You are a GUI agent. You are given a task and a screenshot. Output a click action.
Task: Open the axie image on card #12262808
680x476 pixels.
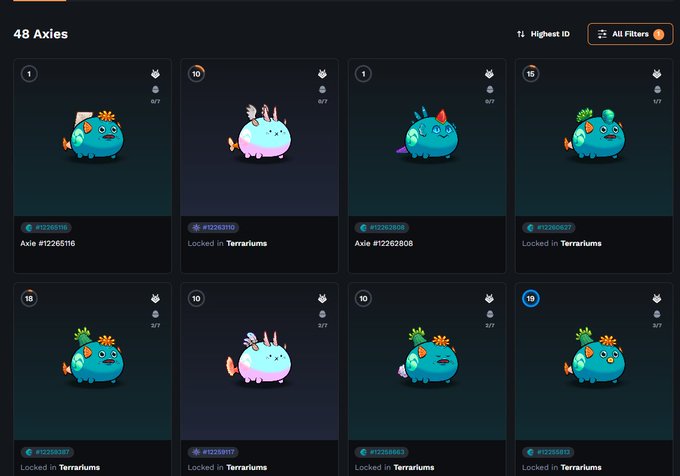428,134
